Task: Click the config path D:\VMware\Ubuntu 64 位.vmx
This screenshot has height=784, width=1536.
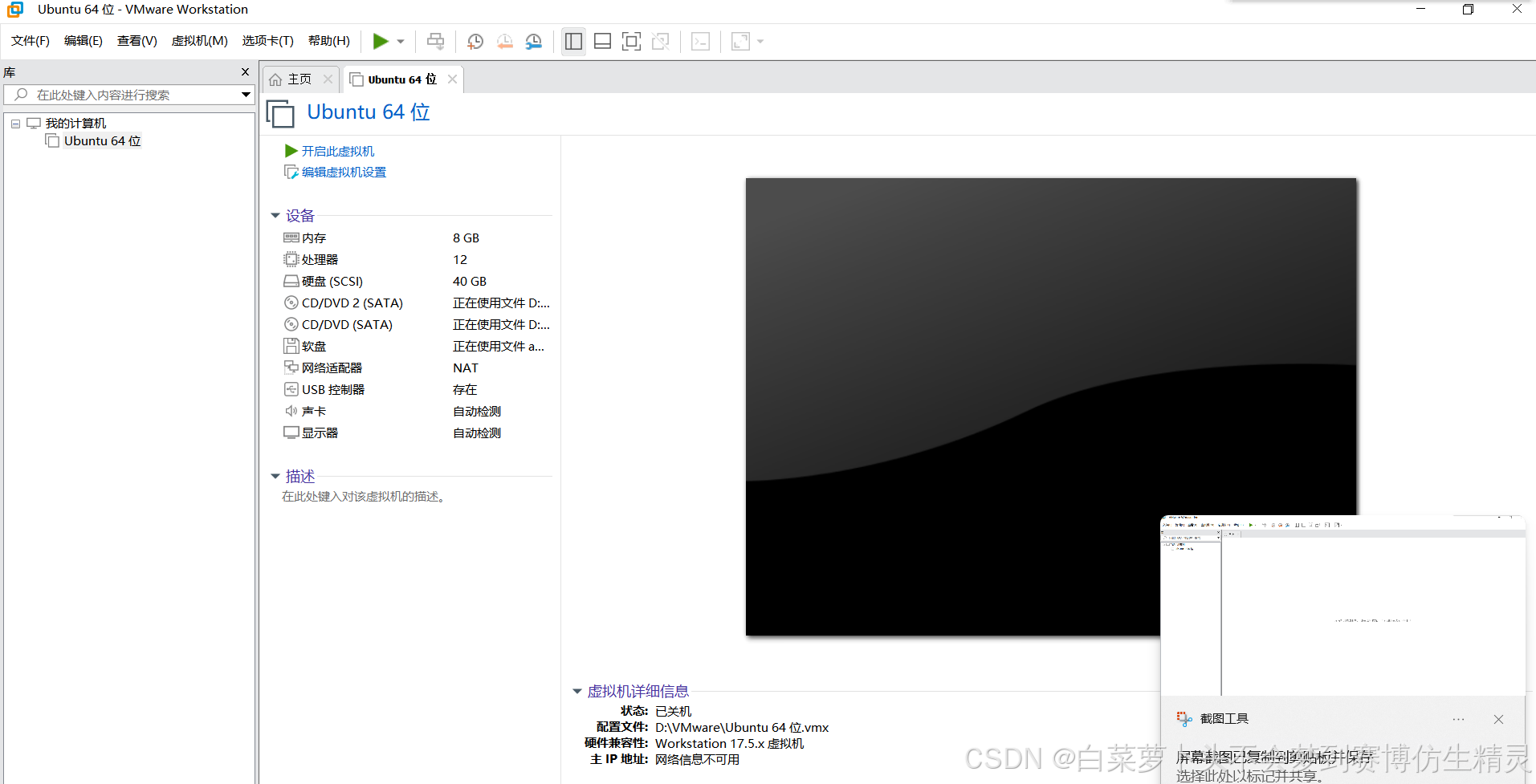Action: click(x=742, y=728)
